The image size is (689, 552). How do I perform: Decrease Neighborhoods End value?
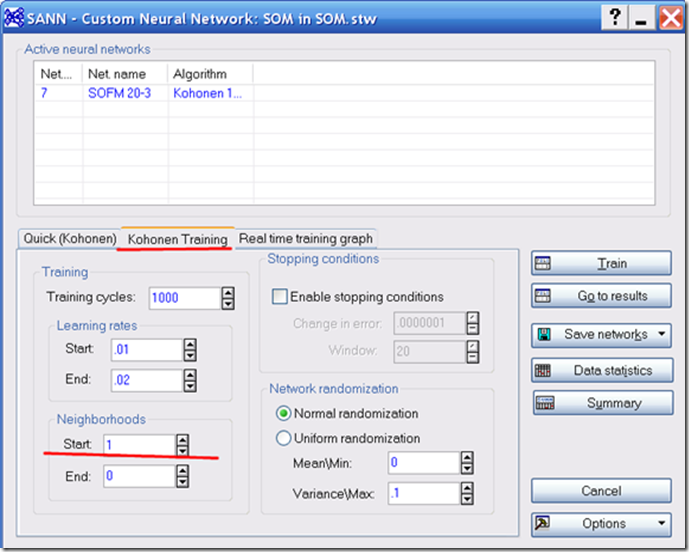tap(182, 482)
